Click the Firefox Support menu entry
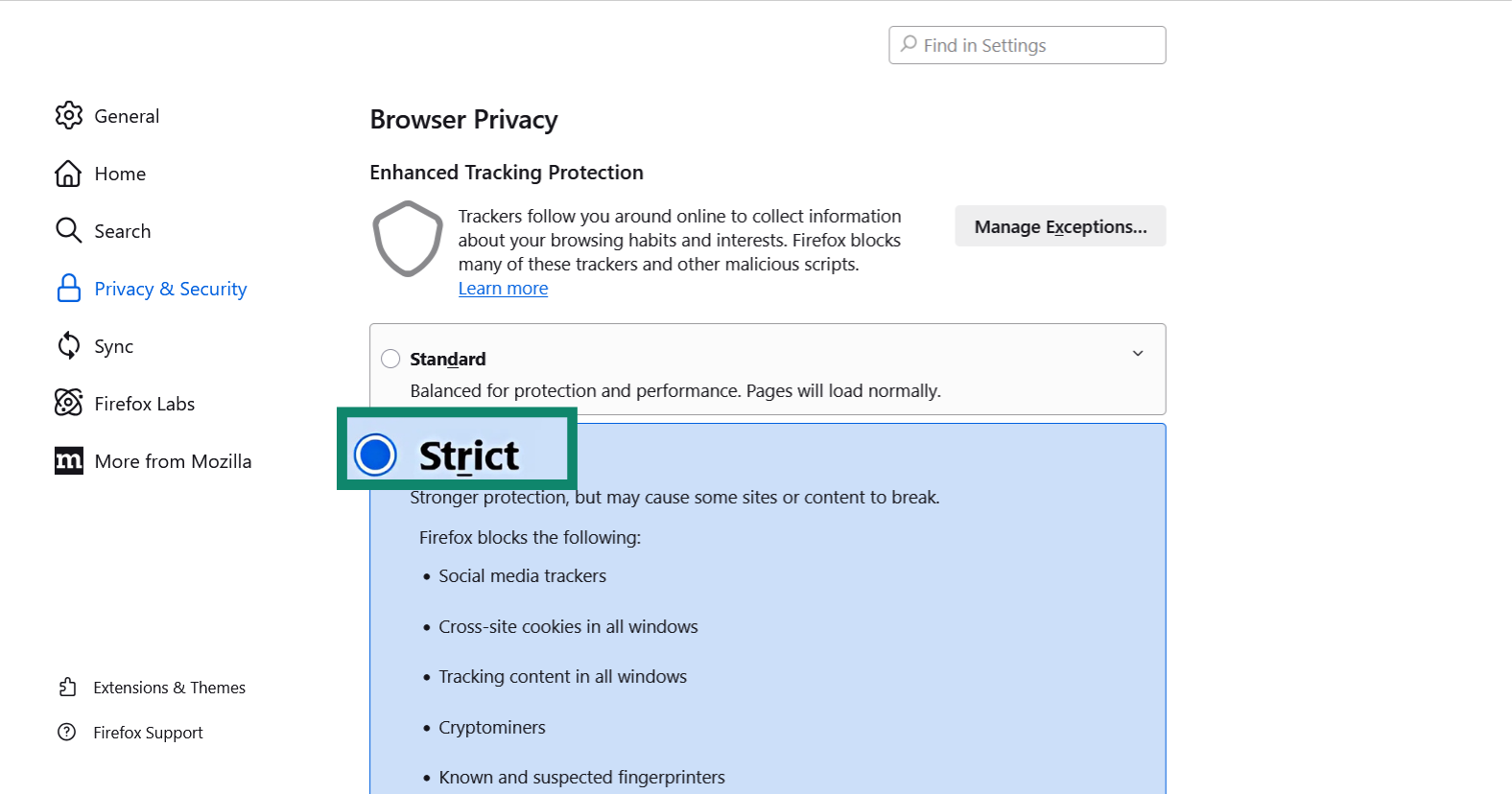 tap(147, 733)
